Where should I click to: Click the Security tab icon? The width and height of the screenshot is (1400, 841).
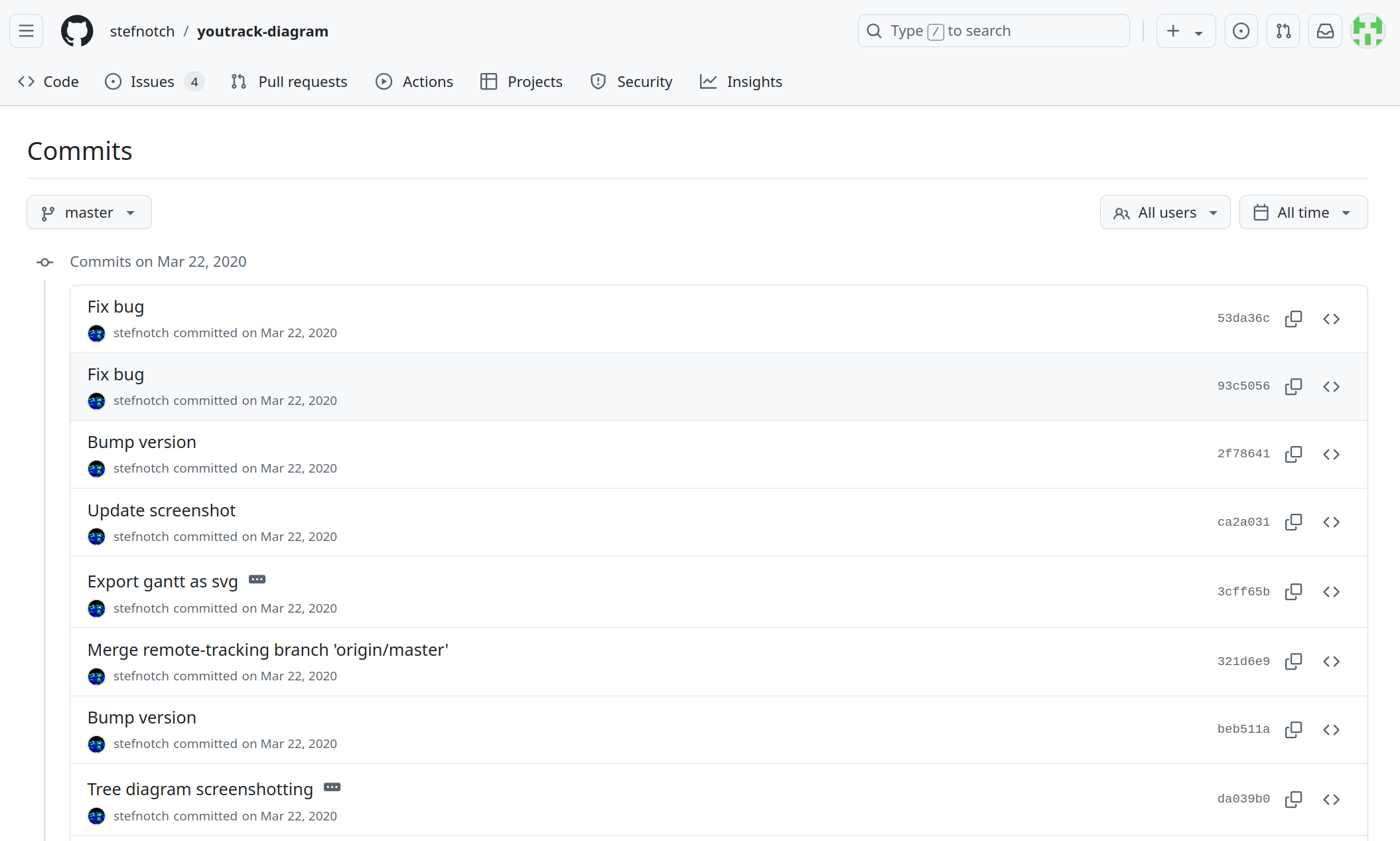coord(596,82)
